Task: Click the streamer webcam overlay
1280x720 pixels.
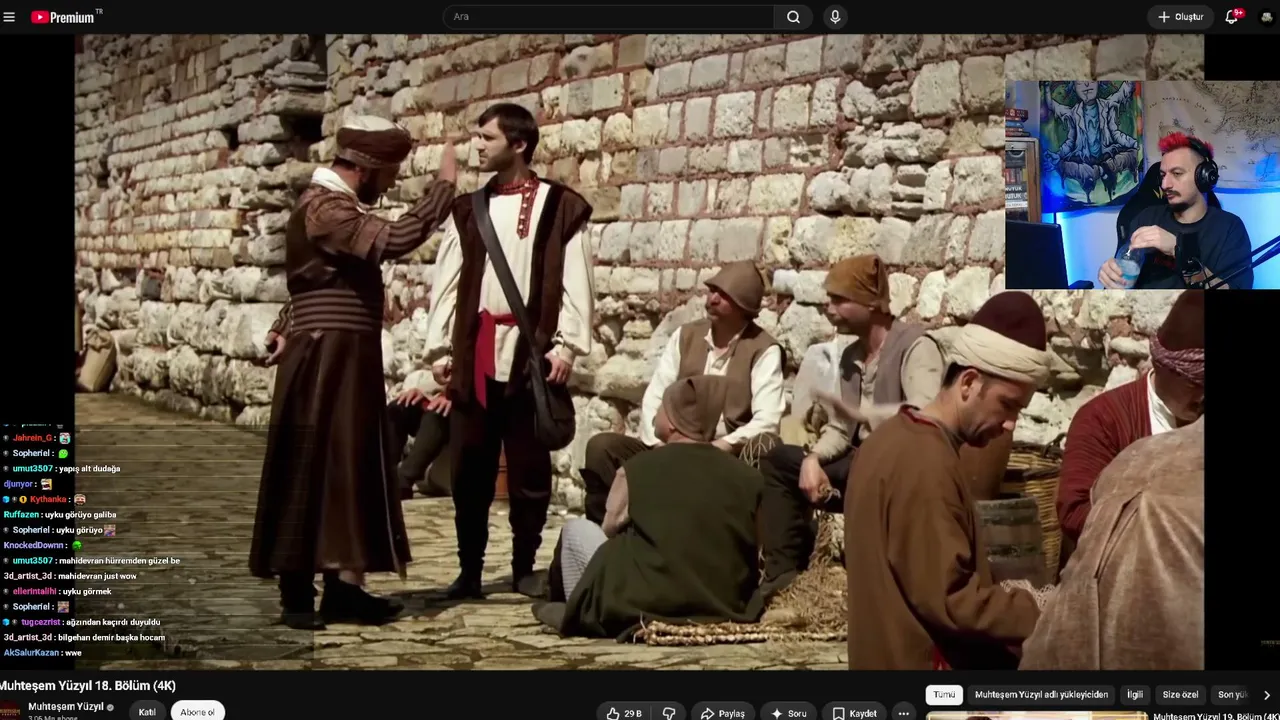Action: (x=1142, y=185)
